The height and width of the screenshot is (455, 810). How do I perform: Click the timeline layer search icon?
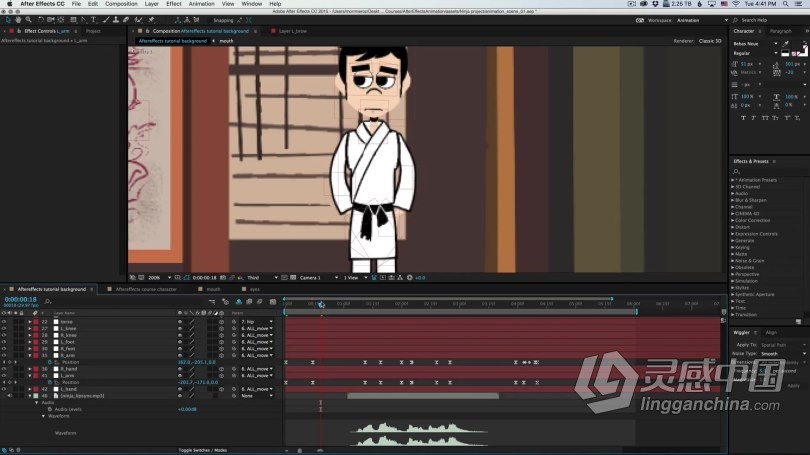coord(48,301)
